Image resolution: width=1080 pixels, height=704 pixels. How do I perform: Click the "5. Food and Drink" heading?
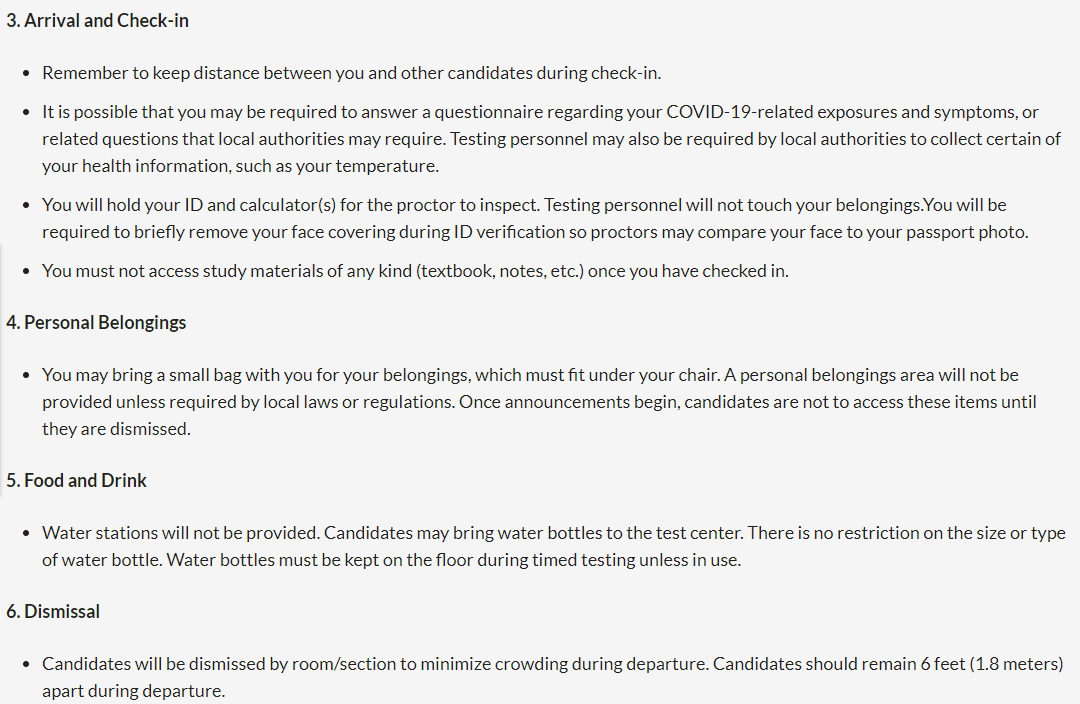[x=76, y=480]
